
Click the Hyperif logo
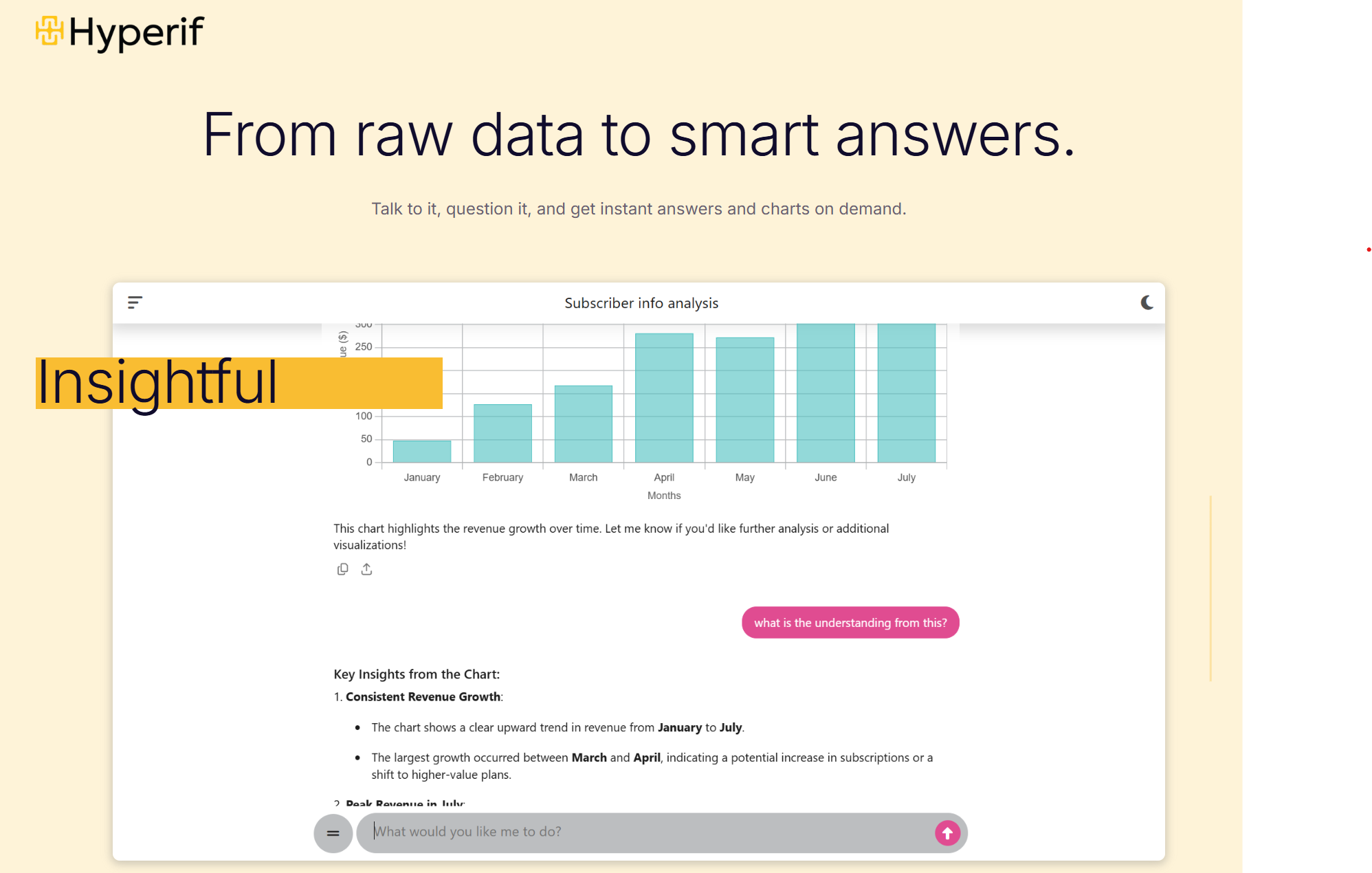click(x=120, y=32)
